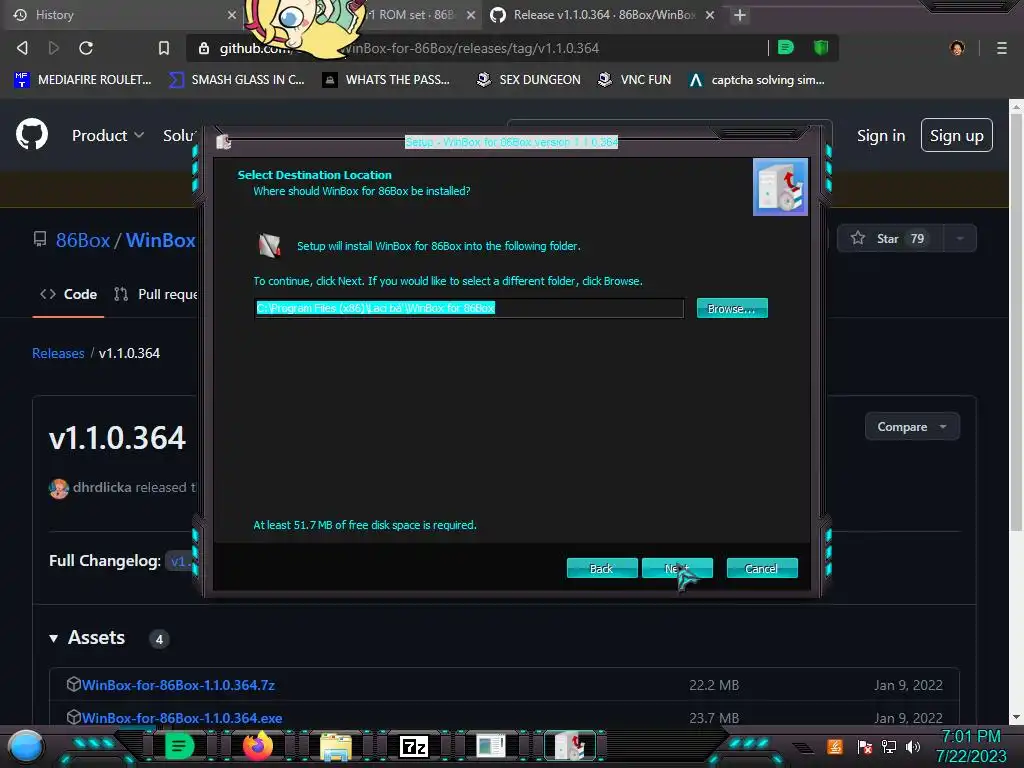
Task: Star the repository
Action: tap(889, 238)
